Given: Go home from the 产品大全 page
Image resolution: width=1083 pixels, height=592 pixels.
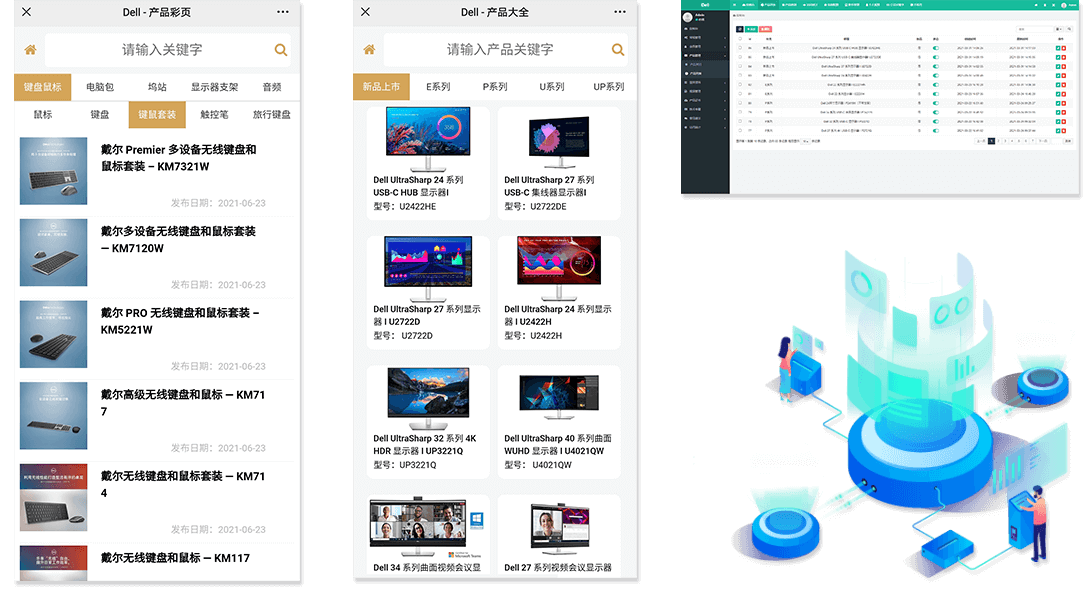Looking at the screenshot, I should [x=370, y=50].
